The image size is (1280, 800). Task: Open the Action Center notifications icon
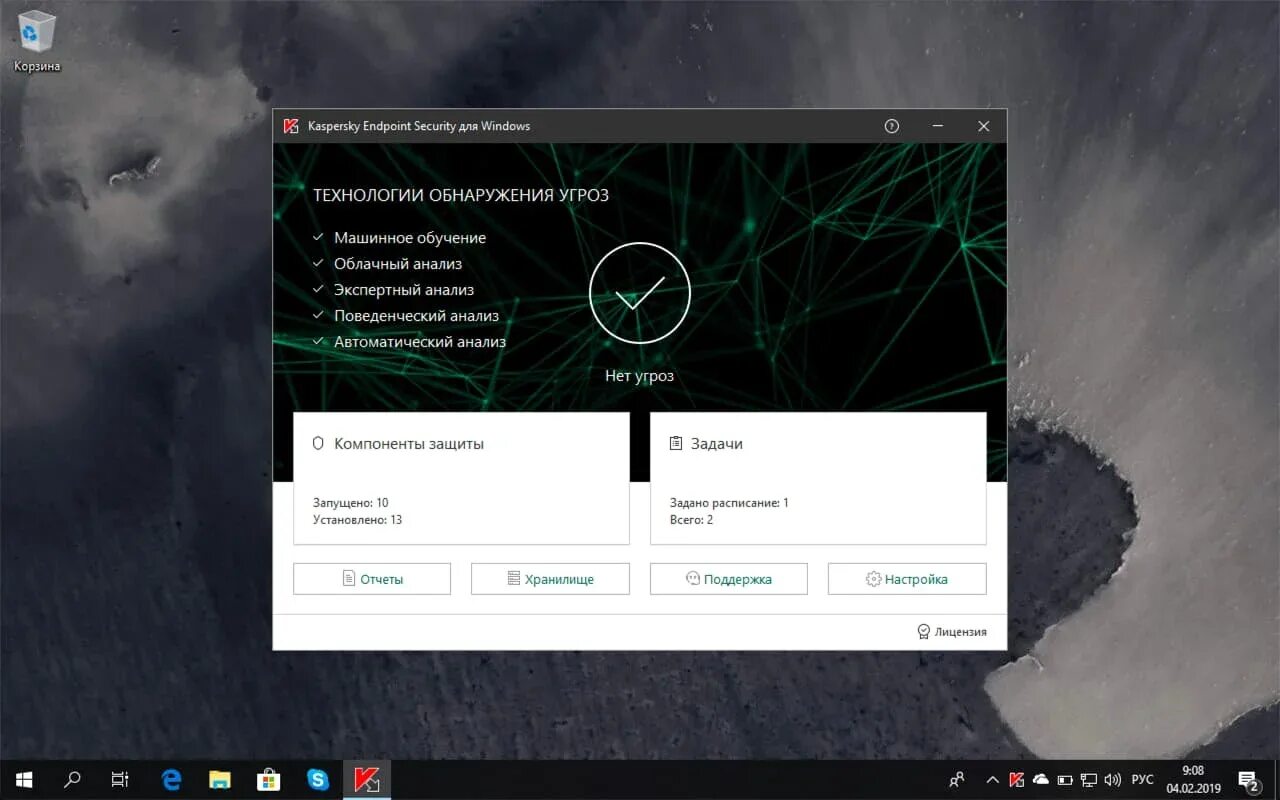1248,779
